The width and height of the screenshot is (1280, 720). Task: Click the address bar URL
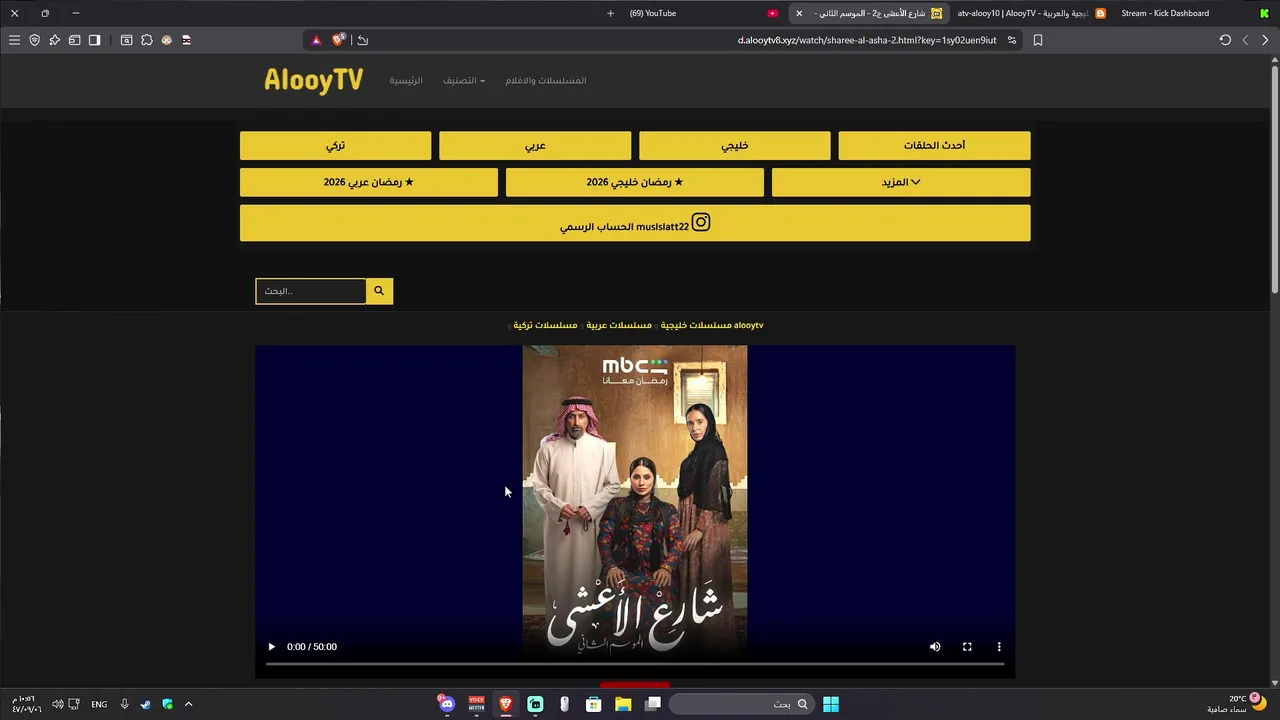click(867, 40)
